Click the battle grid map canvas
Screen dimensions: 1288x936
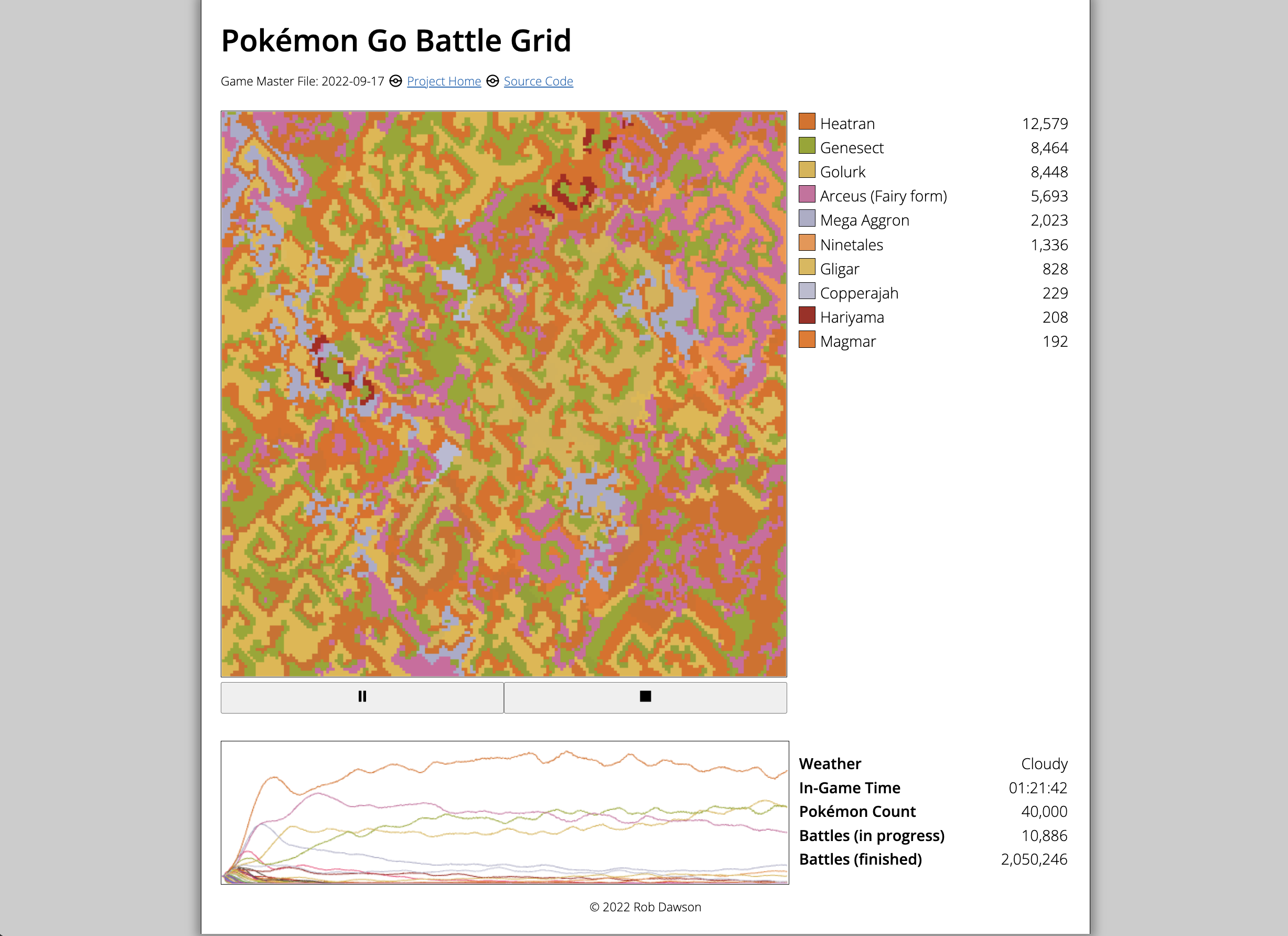[x=504, y=394]
